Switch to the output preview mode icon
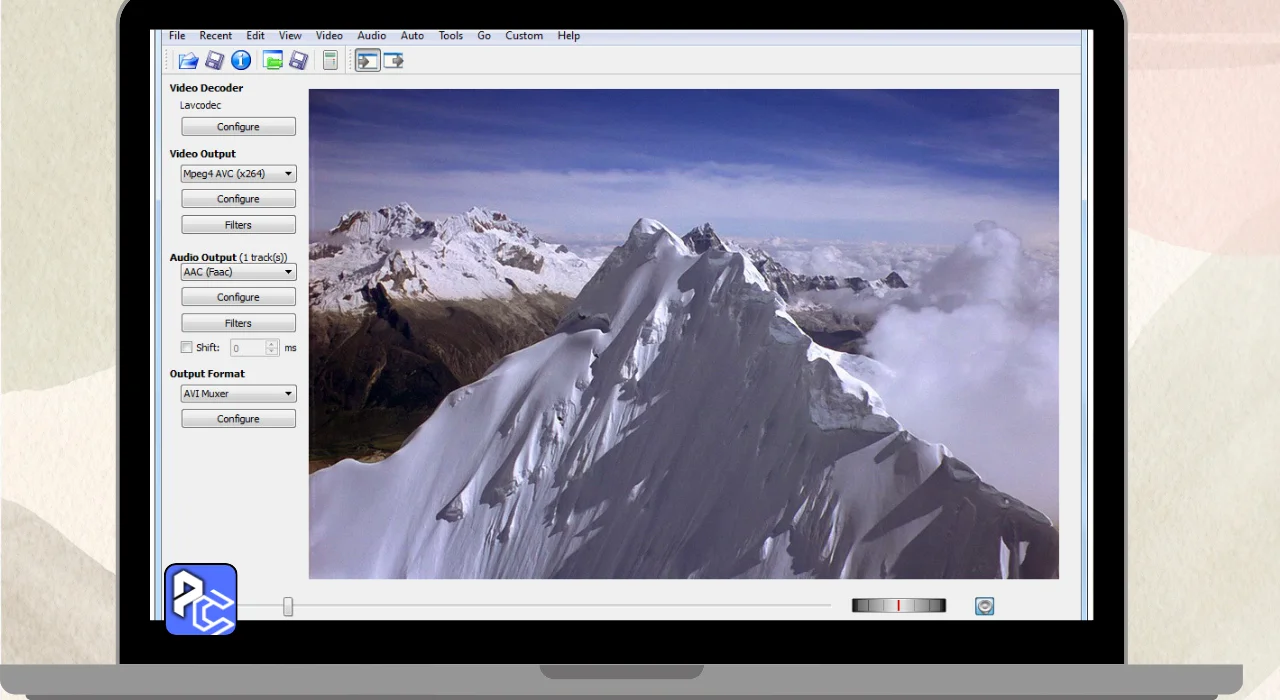This screenshot has width=1280, height=700. tap(393, 61)
